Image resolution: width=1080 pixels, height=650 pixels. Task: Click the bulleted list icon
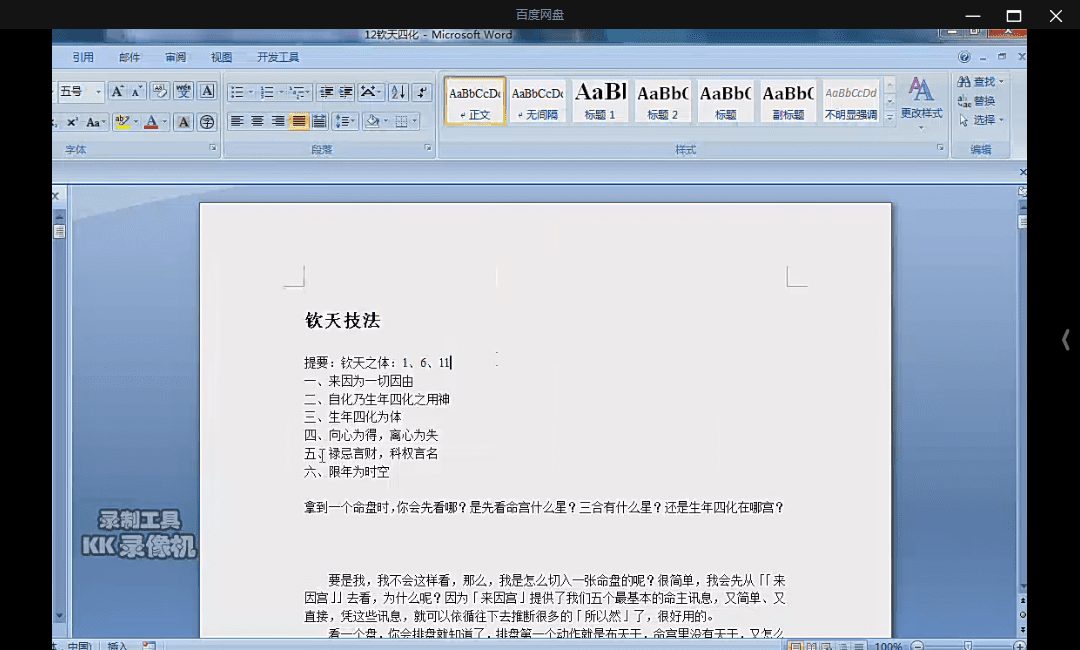[237, 92]
